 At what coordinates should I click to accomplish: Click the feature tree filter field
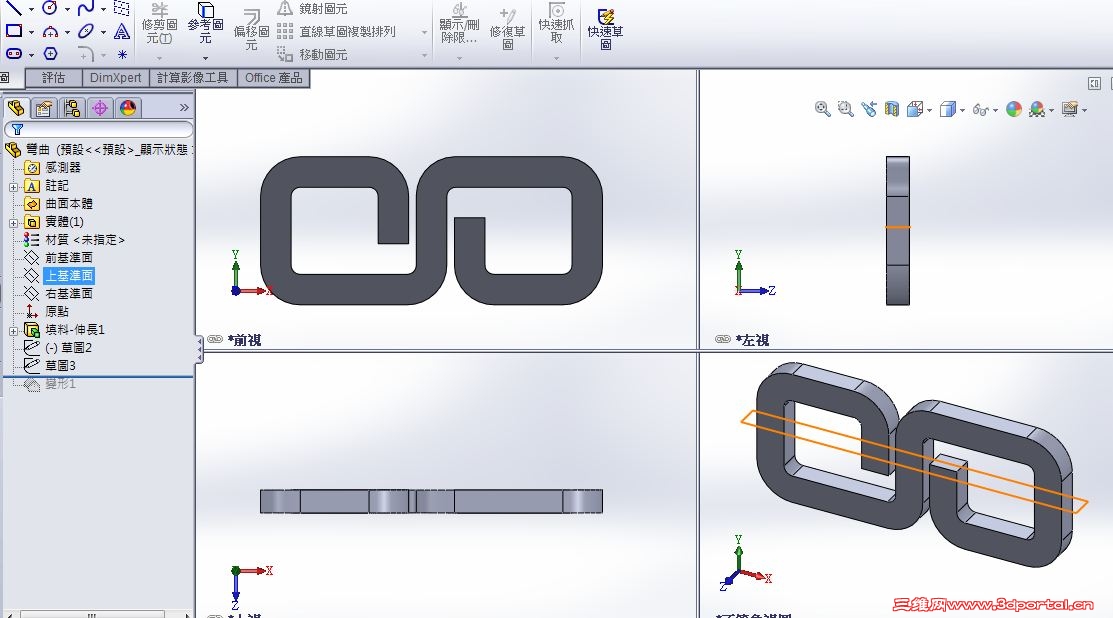99,129
